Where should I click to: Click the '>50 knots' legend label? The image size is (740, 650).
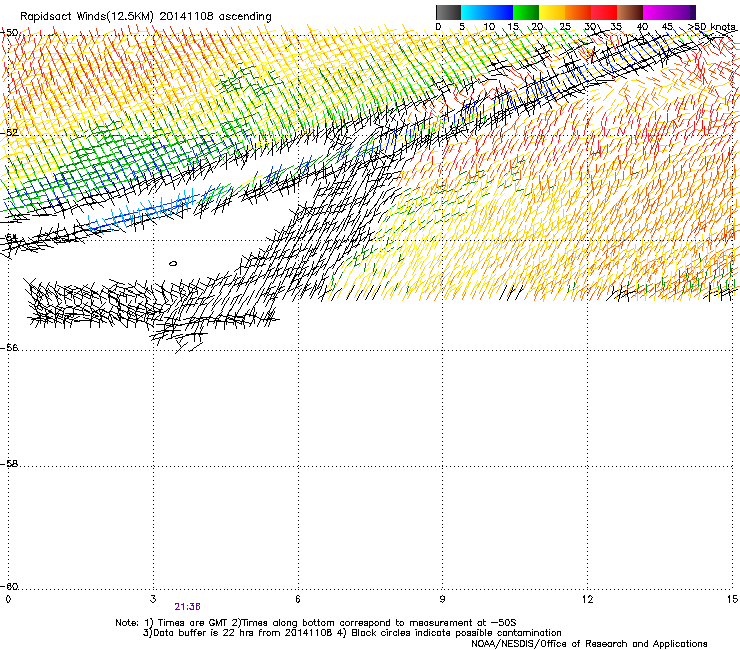(x=712, y=27)
